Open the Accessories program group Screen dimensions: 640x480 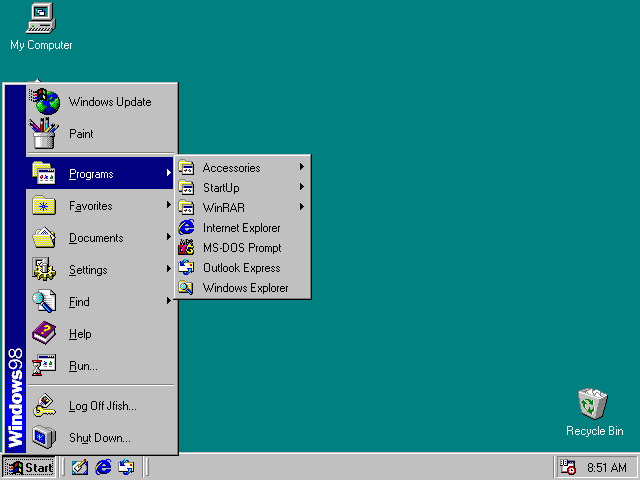[242, 167]
